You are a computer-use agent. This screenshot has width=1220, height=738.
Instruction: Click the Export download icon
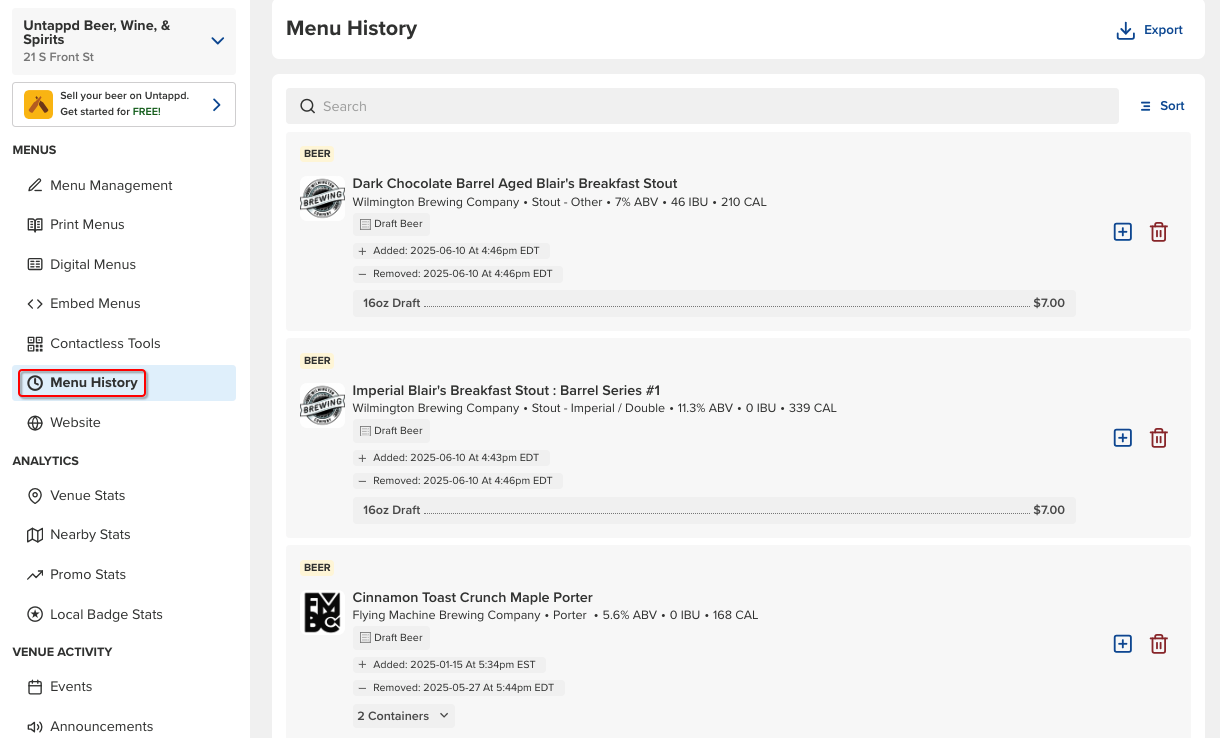click(1127, 31)
